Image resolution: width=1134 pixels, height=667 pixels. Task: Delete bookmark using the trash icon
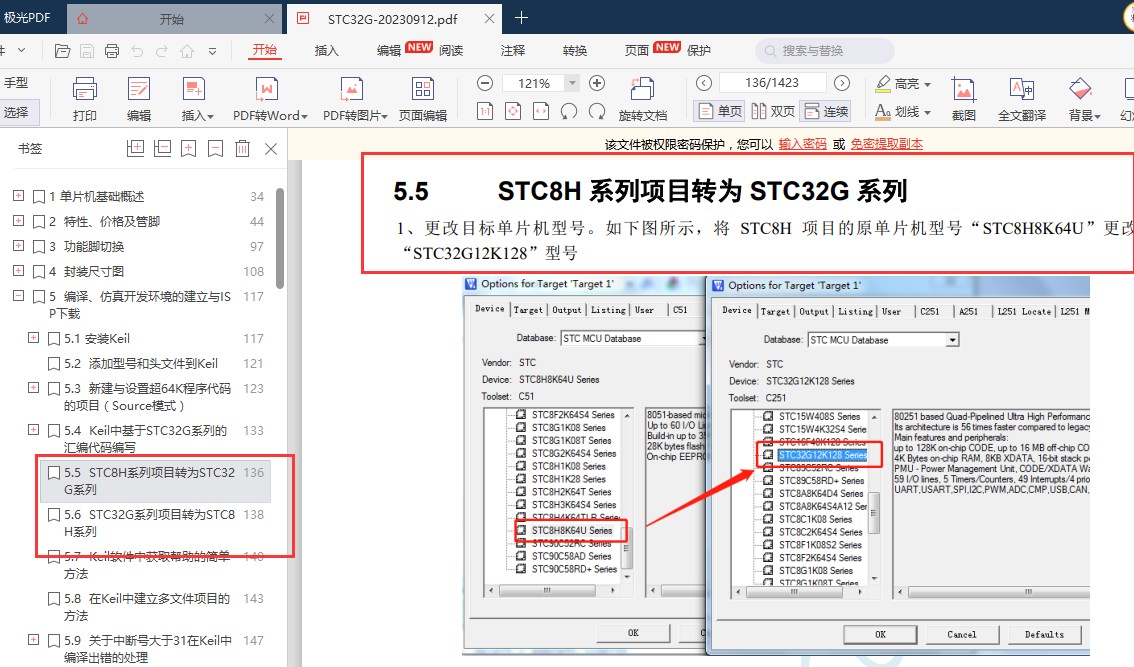point(242,148)
